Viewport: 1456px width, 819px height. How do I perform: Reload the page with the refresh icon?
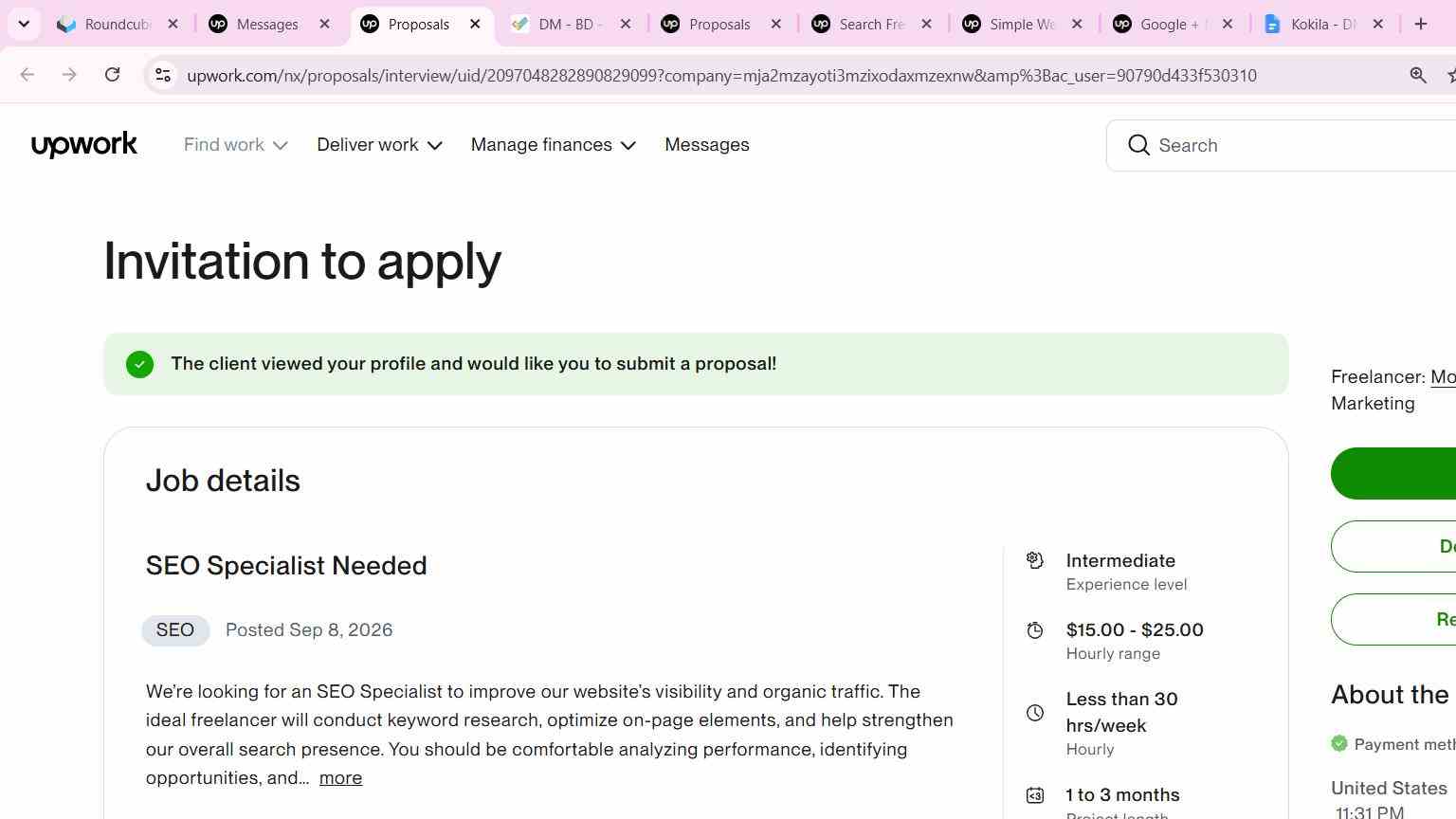112,75
